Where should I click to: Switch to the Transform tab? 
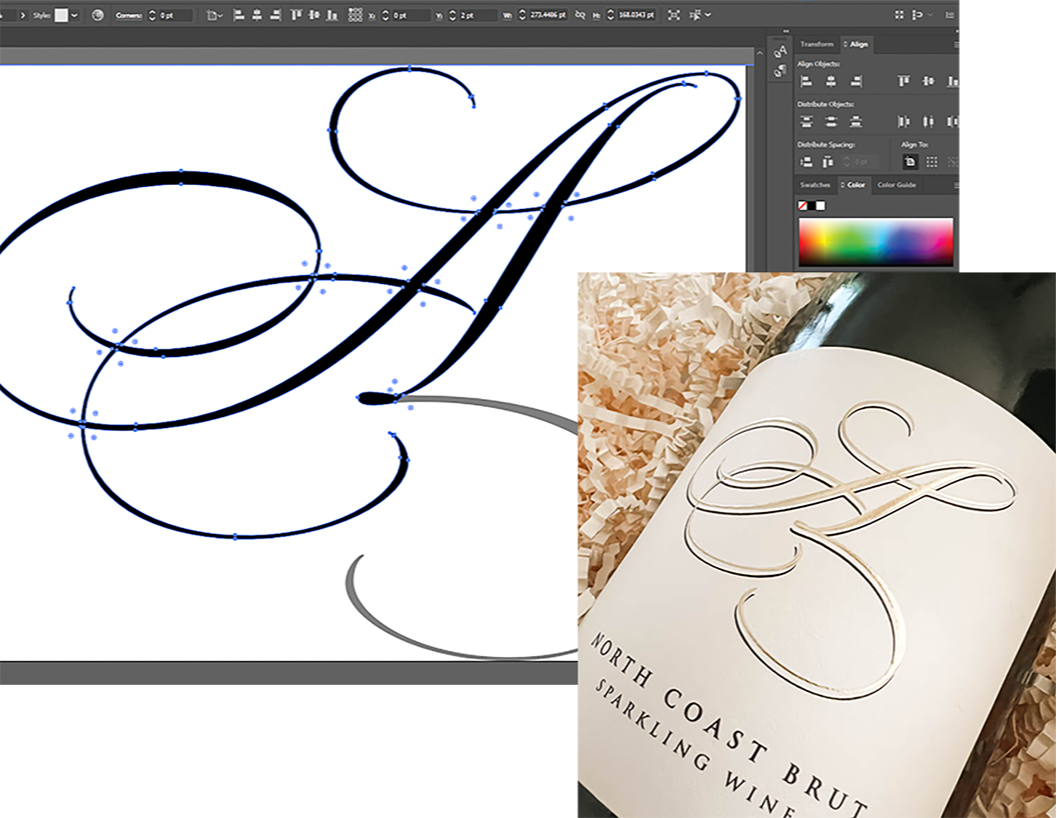point(816,44)
